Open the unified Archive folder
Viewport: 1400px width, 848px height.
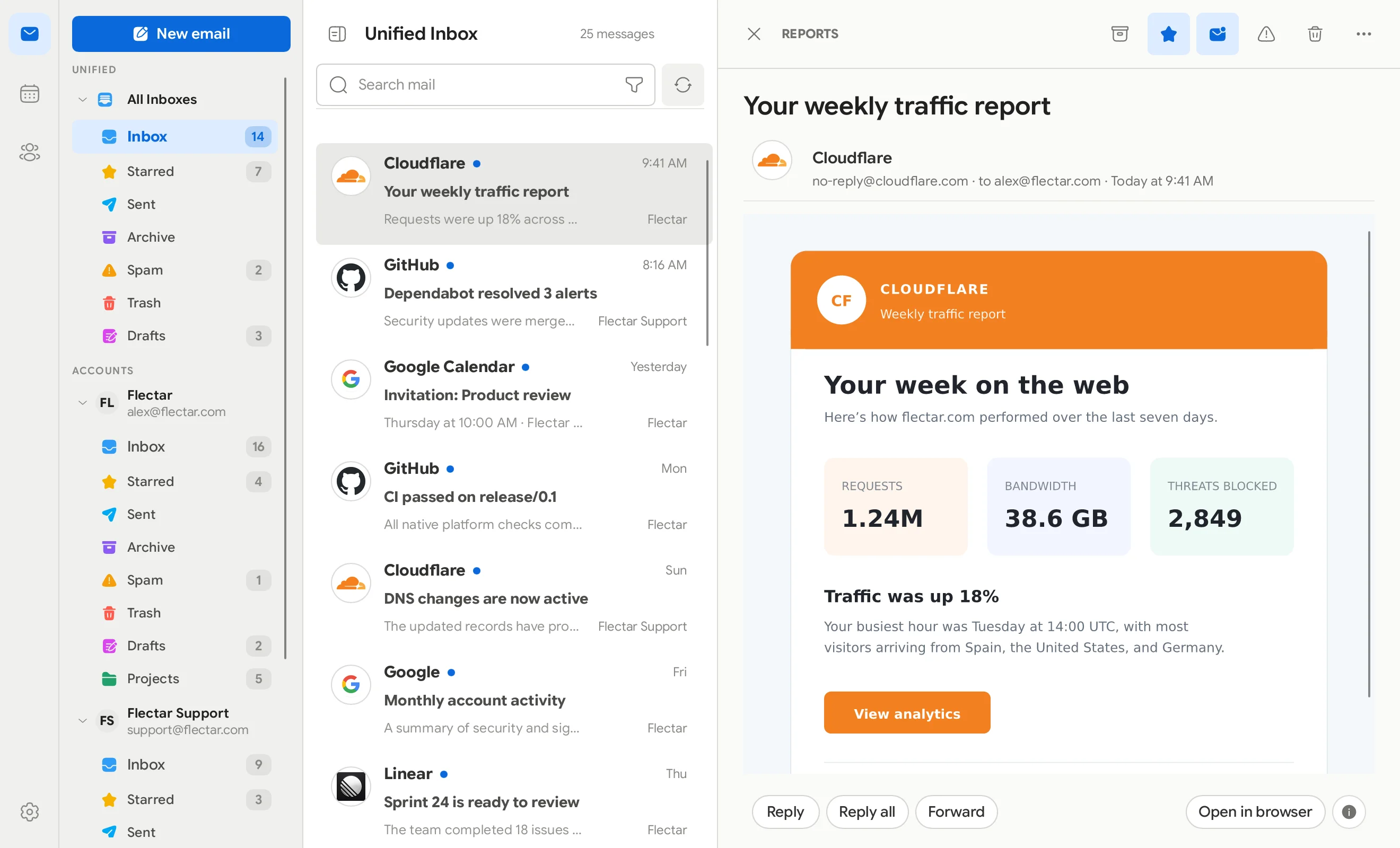[175, 237]
